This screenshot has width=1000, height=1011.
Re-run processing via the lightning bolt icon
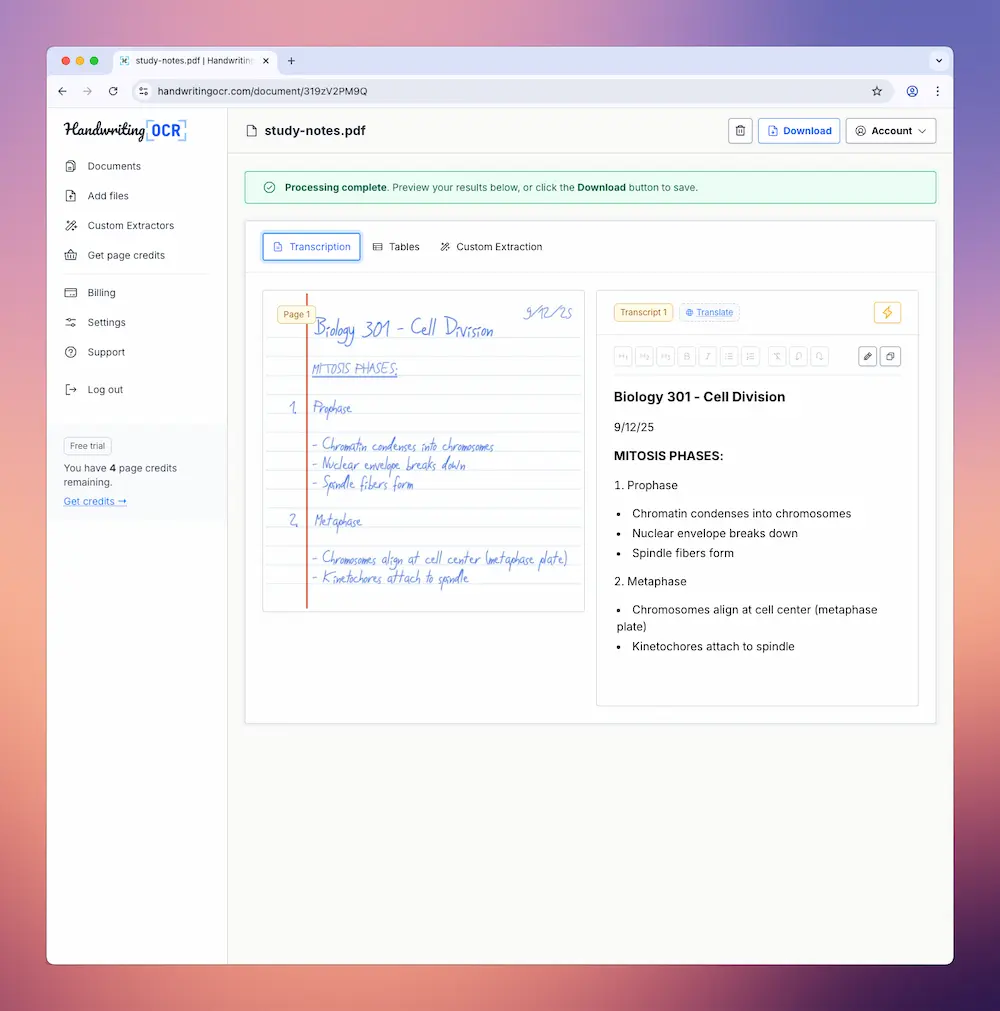tap(887, 312)
